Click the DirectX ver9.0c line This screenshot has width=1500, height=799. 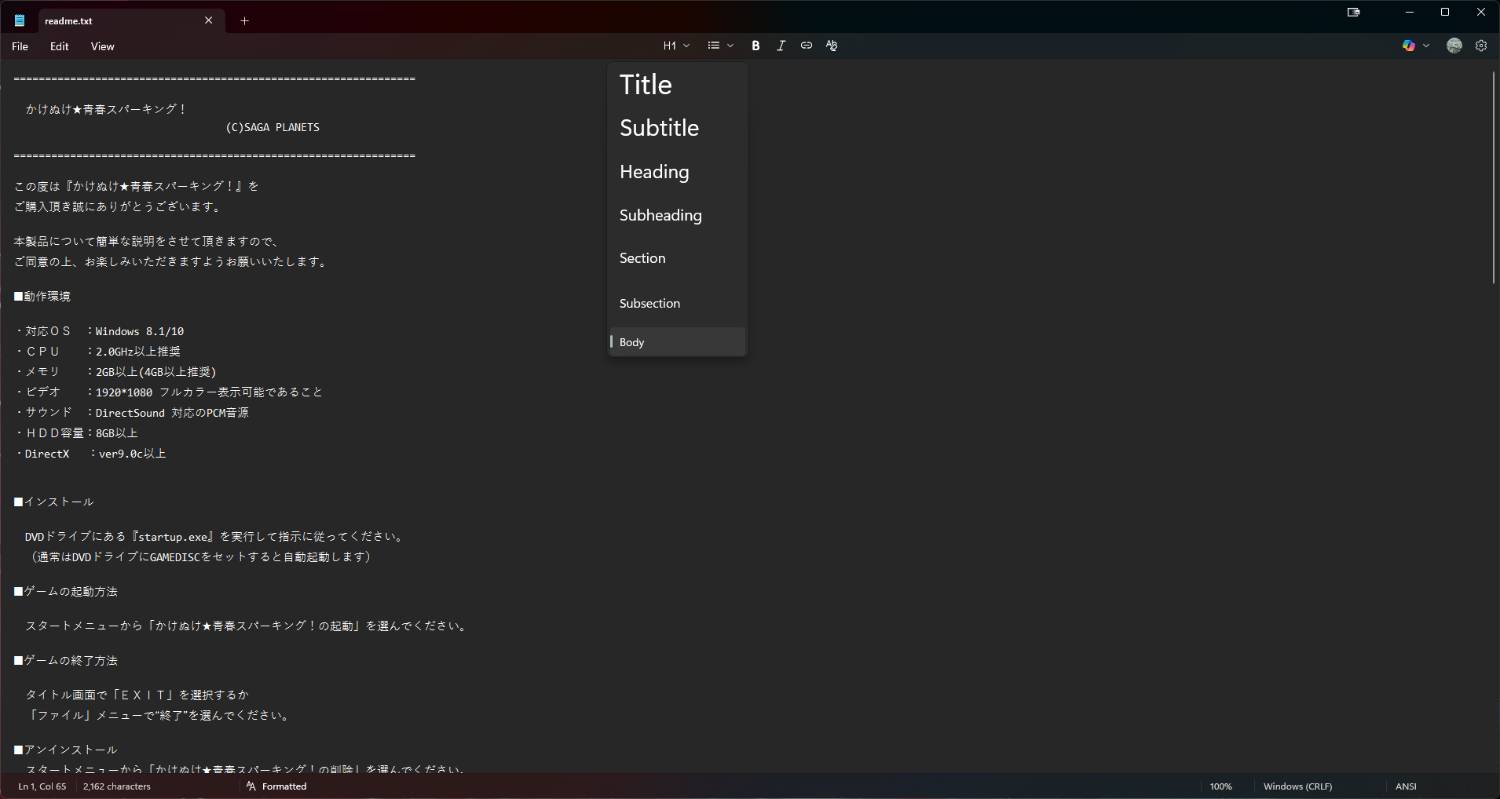click(x=90, y=454)
